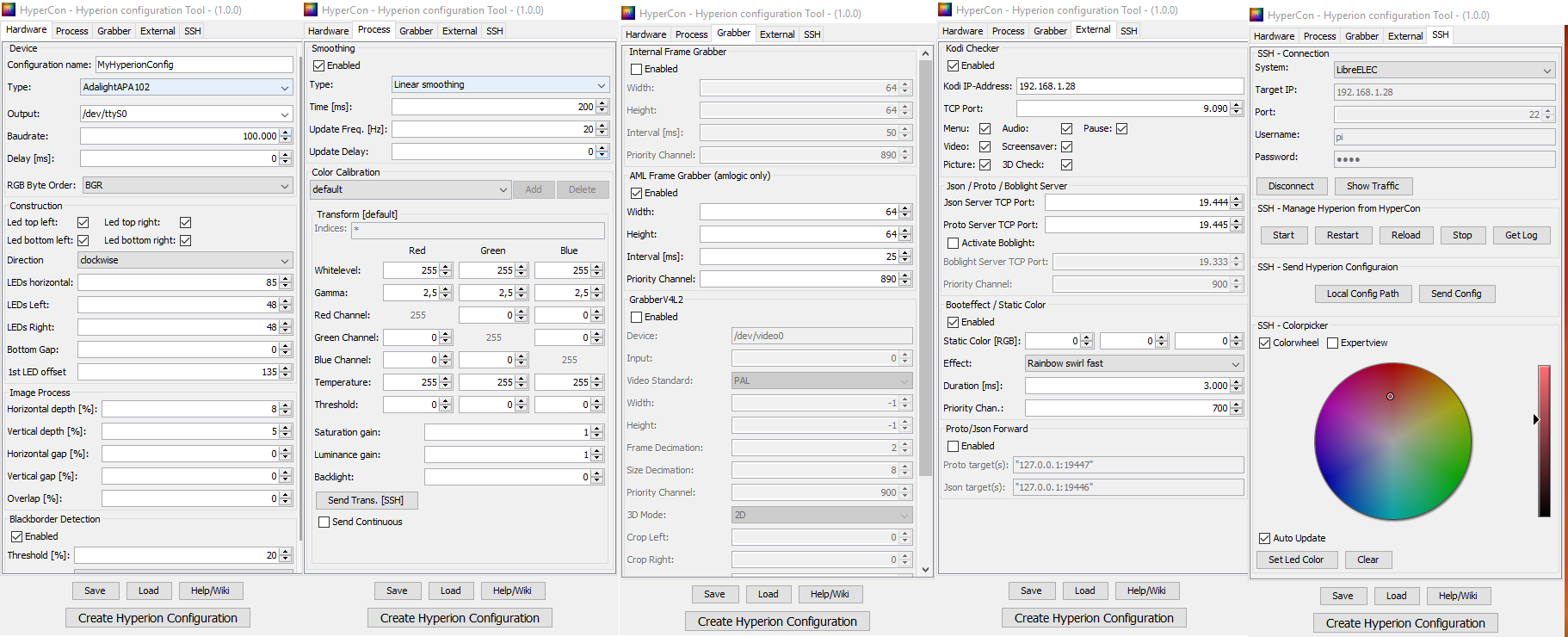The height and width of the screenshot is (637, 1568).
Task: Switch to Process tab in Device window
Action: coord(71,31)
